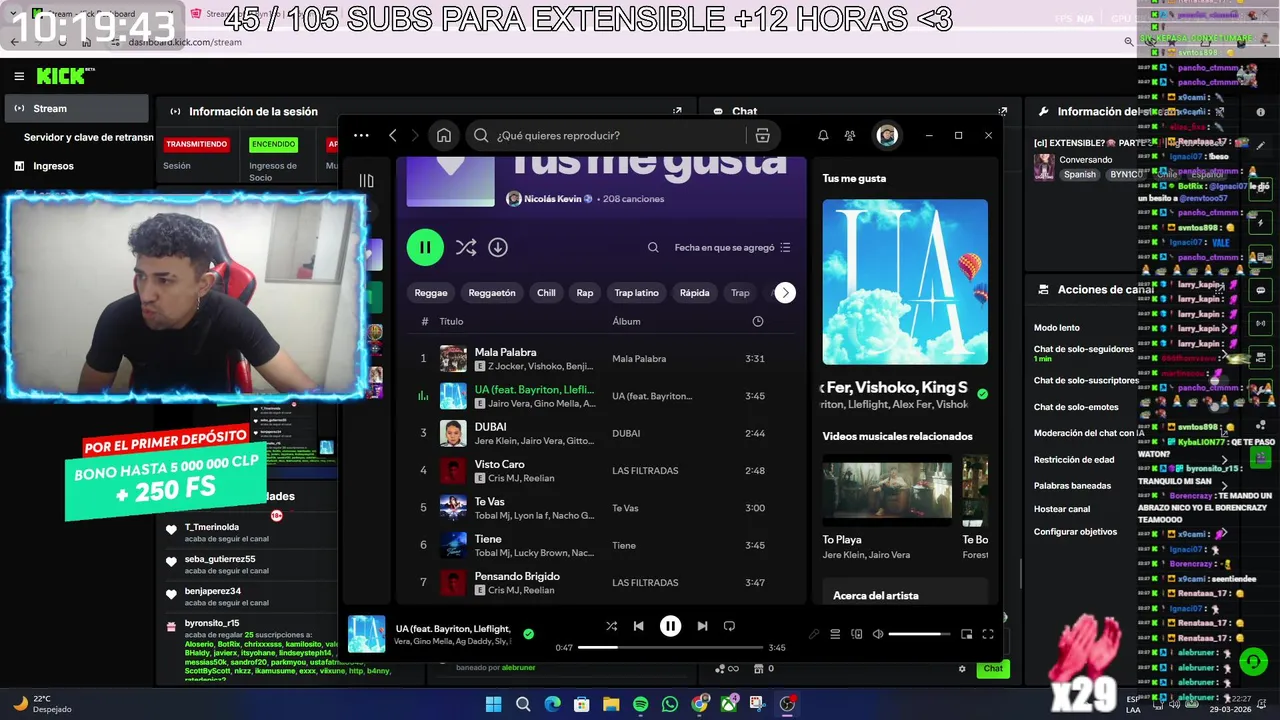
Task: Open Kick dashboard hamburger menu
Action: [x=19, y=76]
